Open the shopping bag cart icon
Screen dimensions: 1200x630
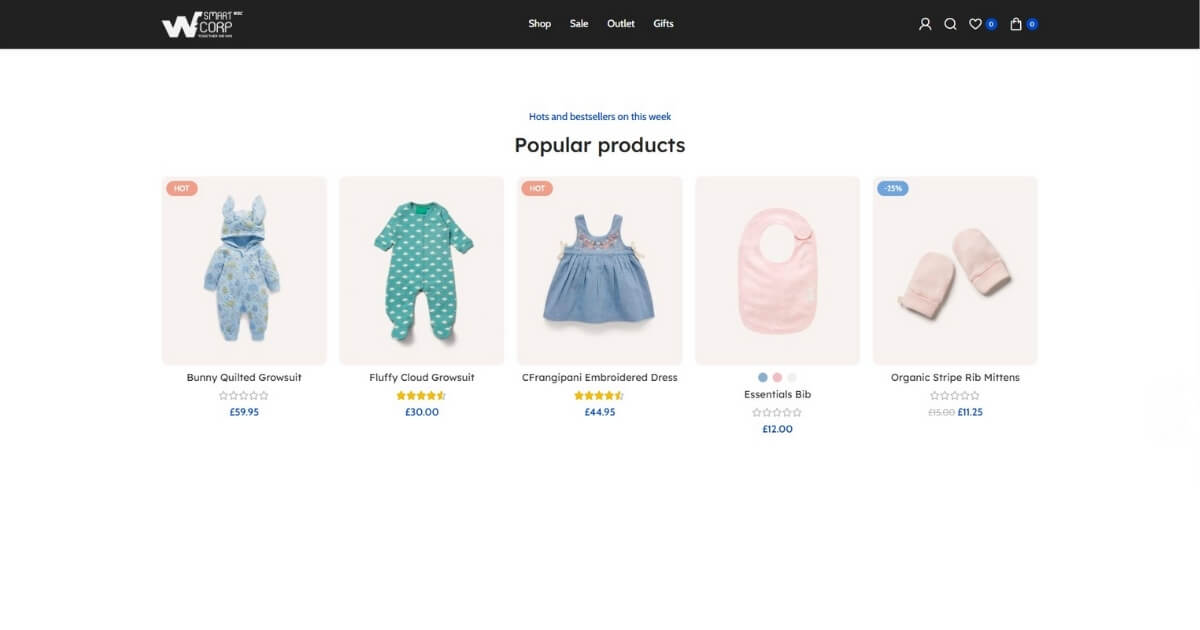(x=1014, y=23)
